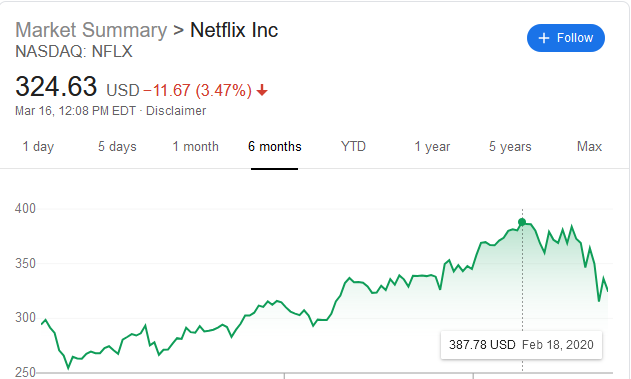
Task: Follow the Netflix Inc stock
Action: 566,38
